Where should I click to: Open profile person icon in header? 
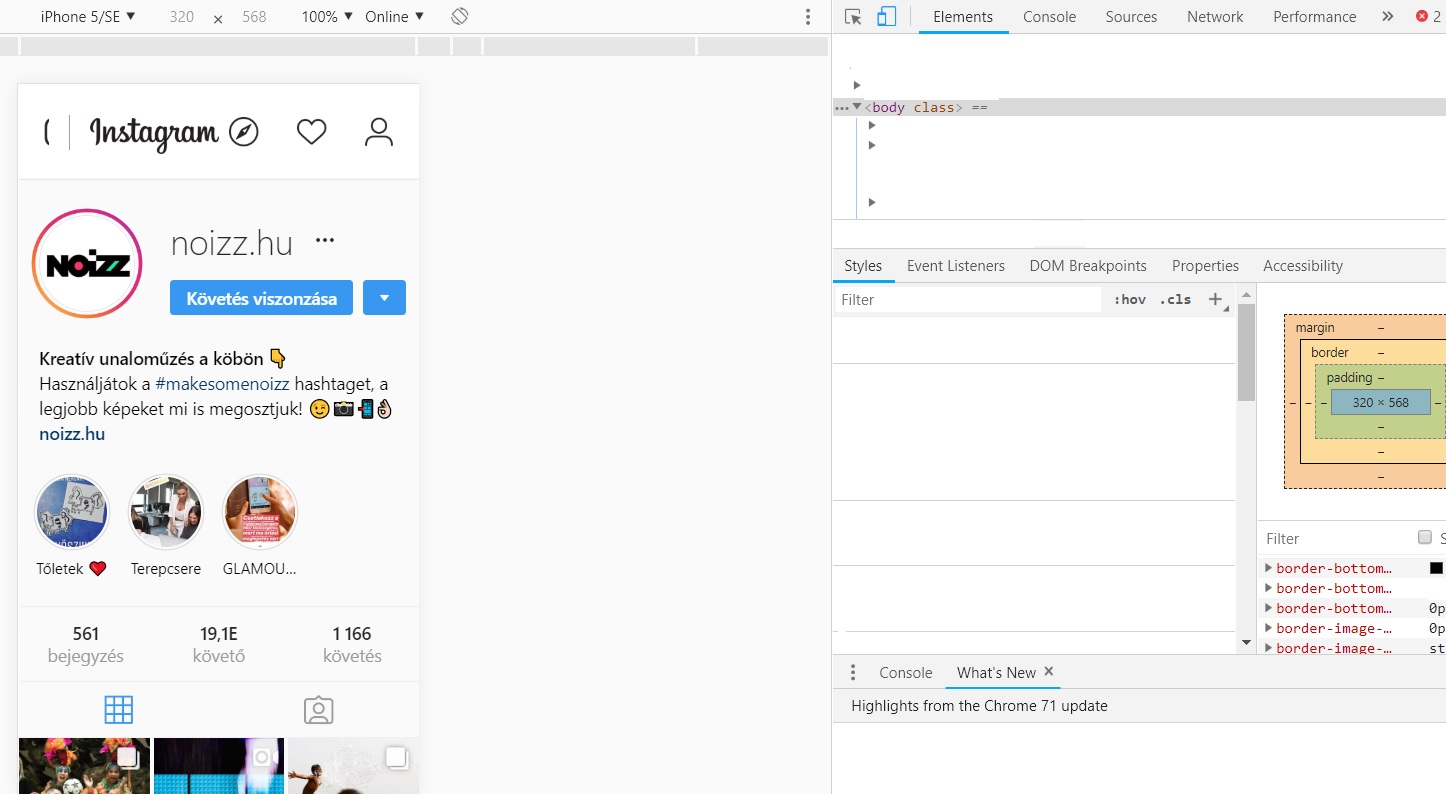click(x=379, y=132)
